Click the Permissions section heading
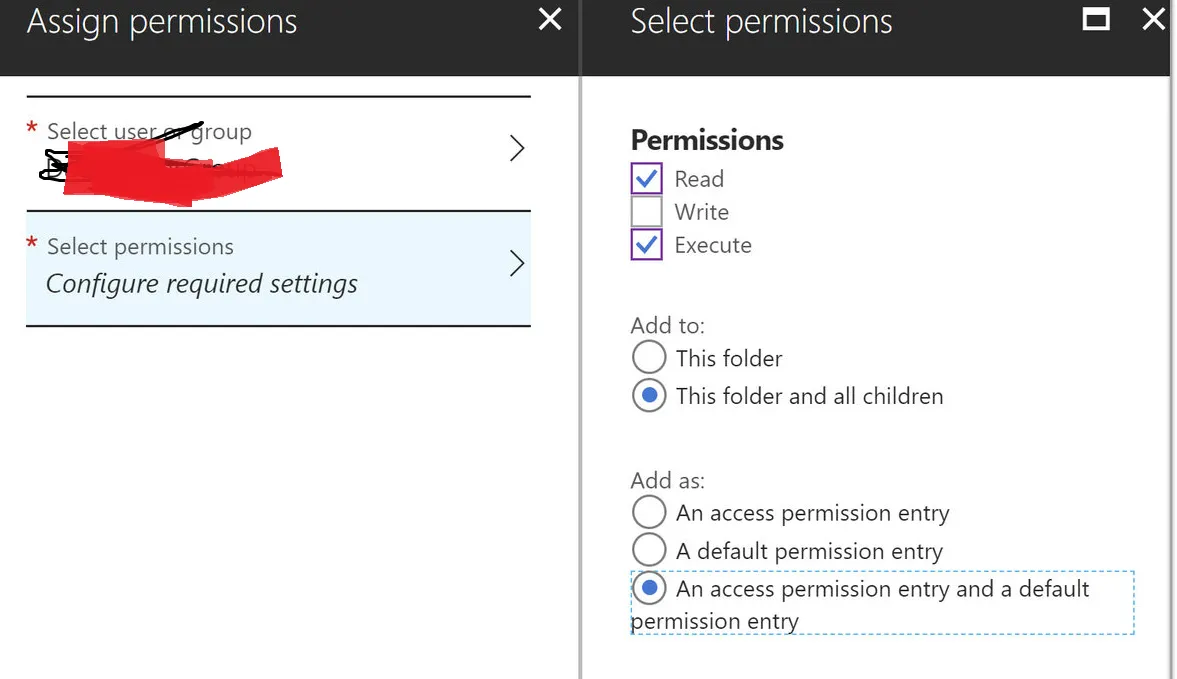This screenshot has width=1177, height=679. coord(707,140)
